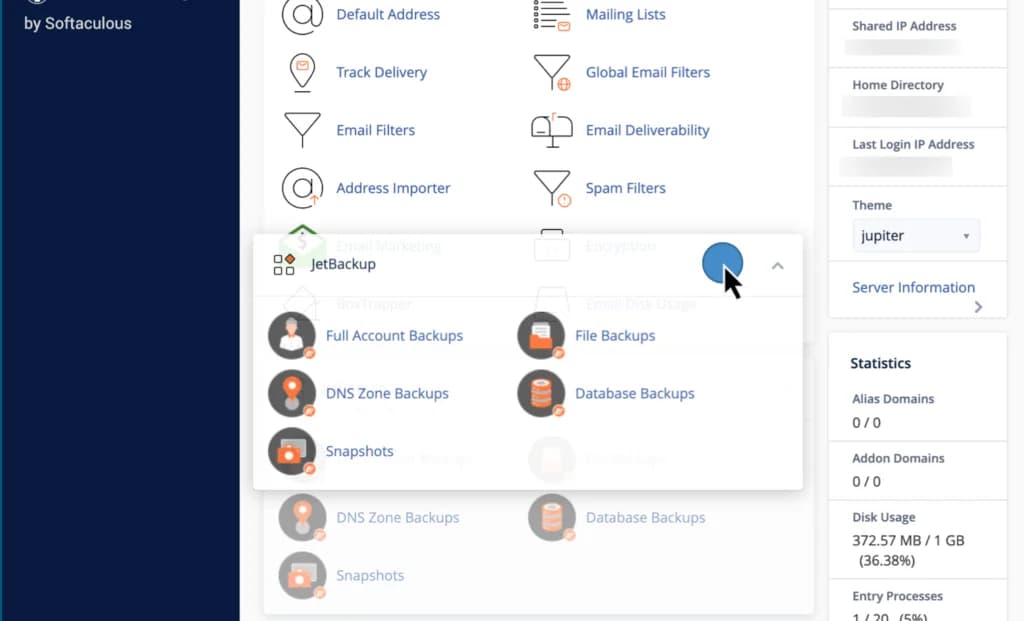1024x621 pixels.
Task: Expand Server Information details
Action: (913, 288)
